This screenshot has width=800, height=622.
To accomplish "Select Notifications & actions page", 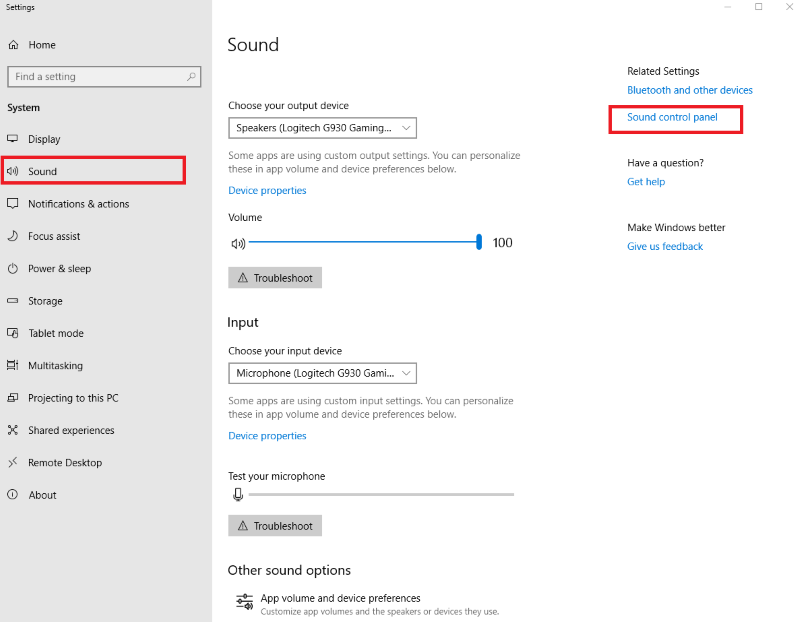I will (79, 204).
